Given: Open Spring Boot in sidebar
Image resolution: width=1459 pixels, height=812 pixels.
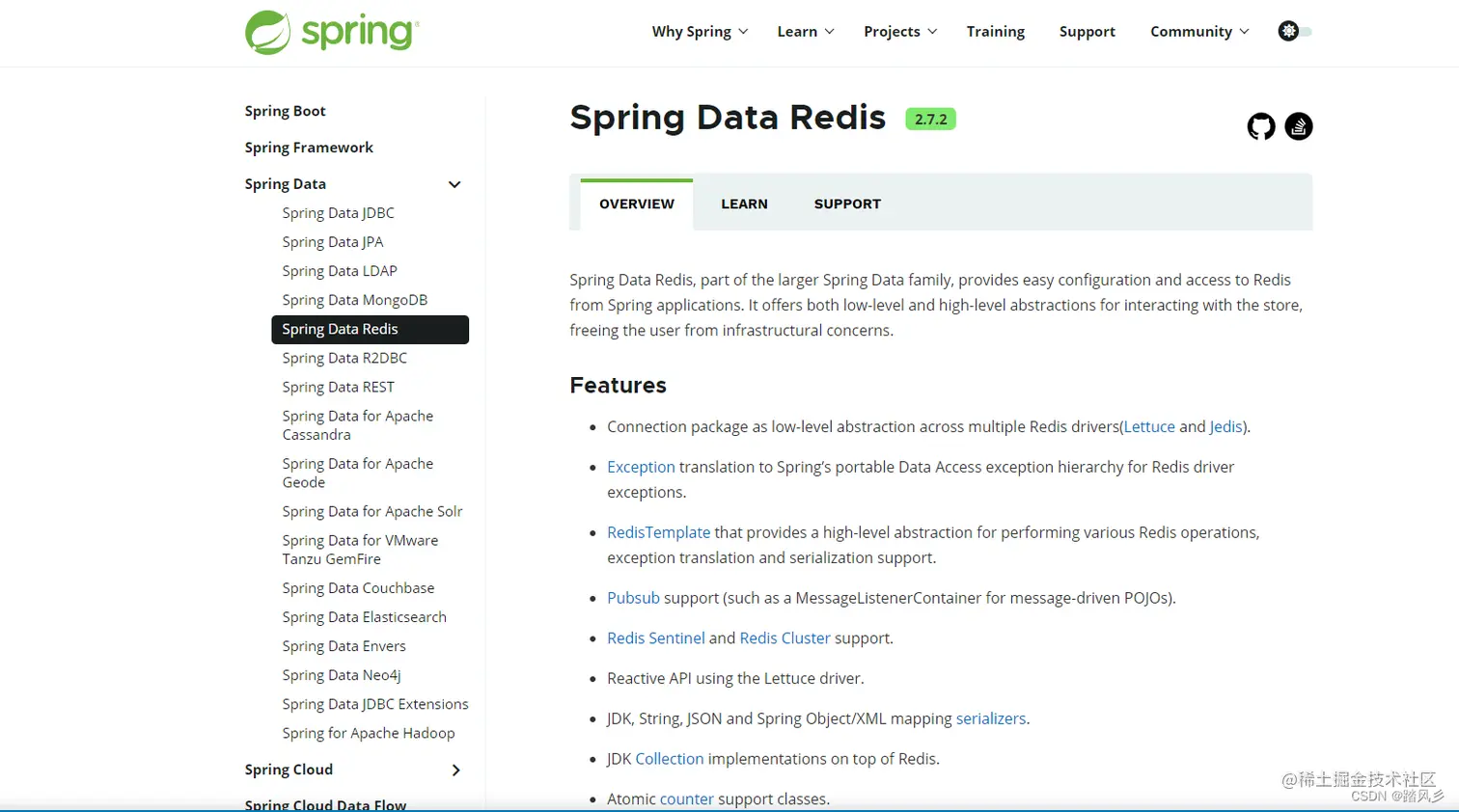Looking at the screenshot, I should 285,111.
